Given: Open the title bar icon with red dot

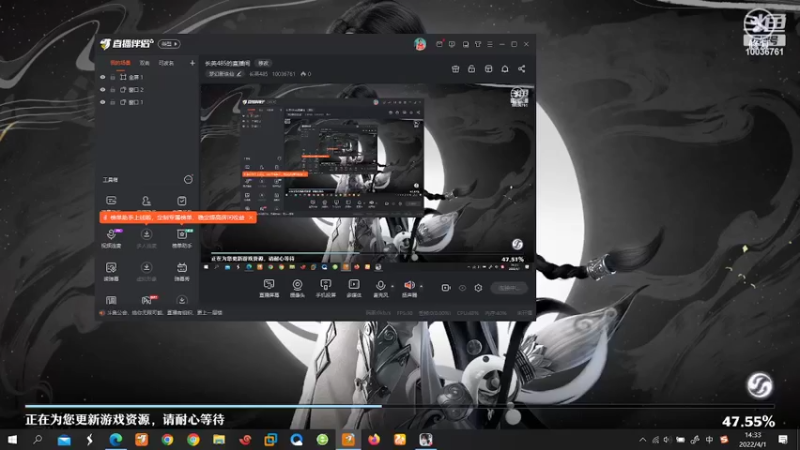Looking at the screenshot, I should (x=440, y=44).
